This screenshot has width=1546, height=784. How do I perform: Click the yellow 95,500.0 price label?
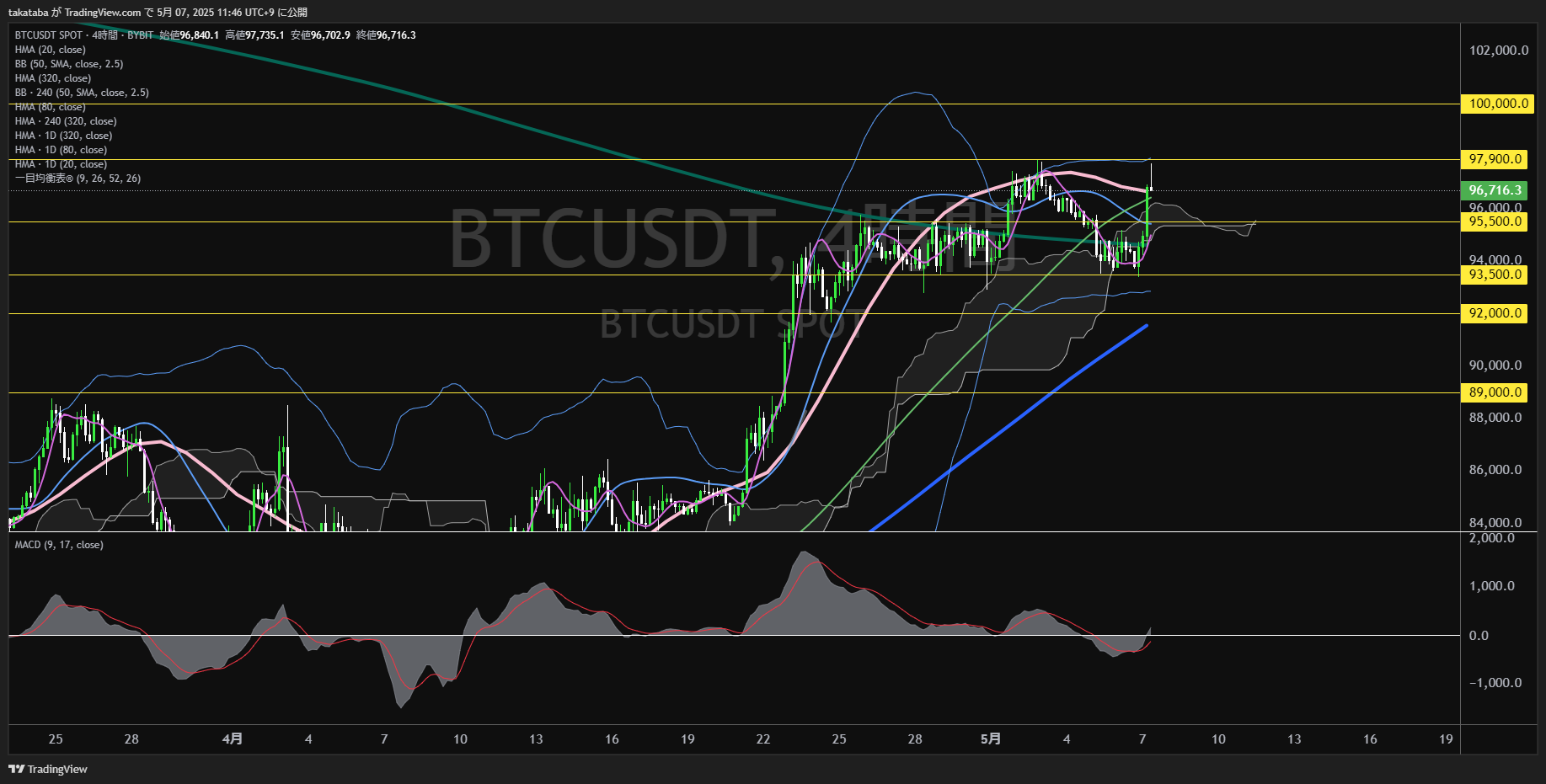[1494, 221]
